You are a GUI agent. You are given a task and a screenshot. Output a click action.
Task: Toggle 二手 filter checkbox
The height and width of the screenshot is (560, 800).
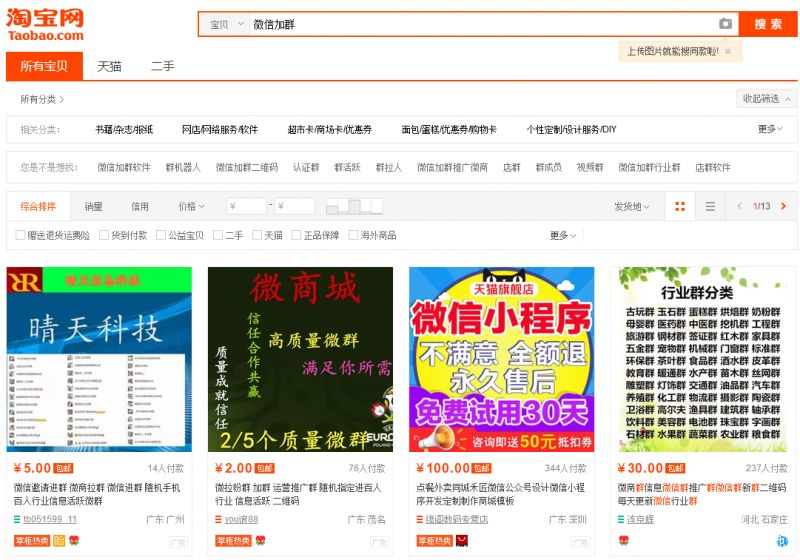click(218, 235)
